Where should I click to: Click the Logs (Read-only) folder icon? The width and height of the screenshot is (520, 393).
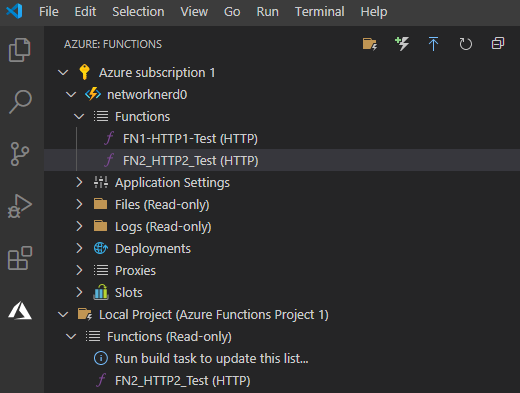[100, 226]
